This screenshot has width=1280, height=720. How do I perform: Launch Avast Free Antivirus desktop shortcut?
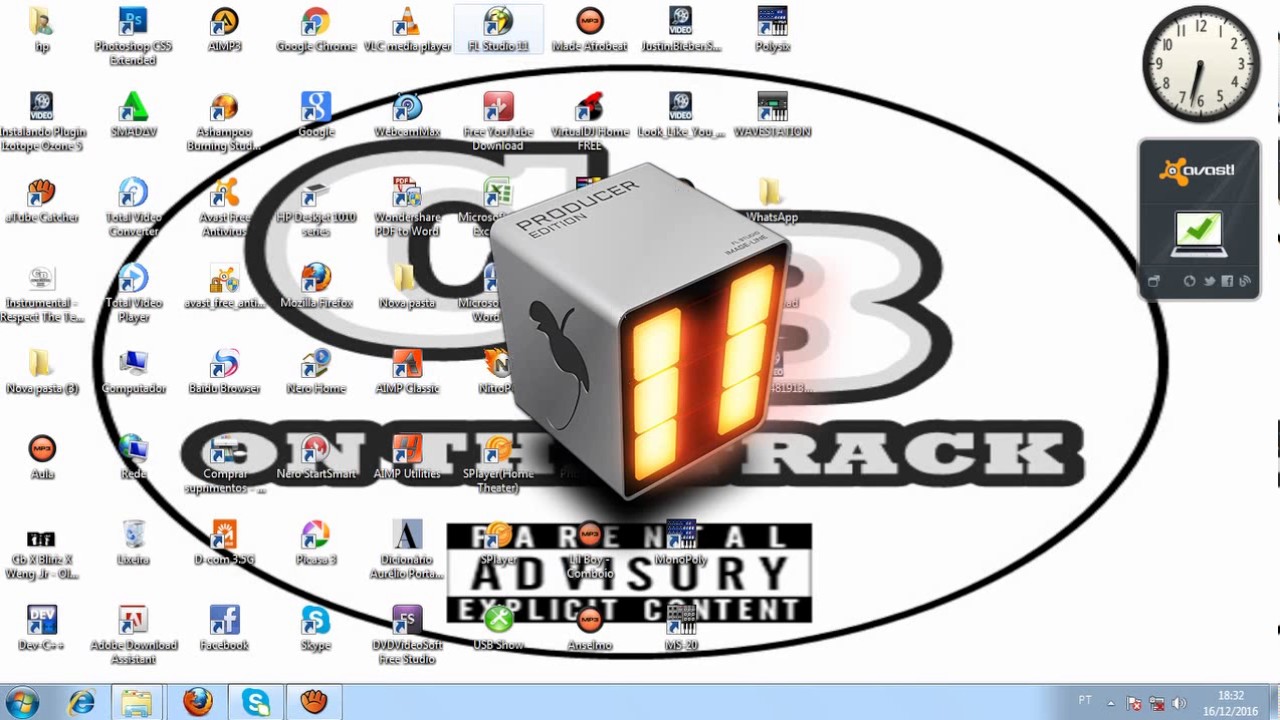click(224, 206)
